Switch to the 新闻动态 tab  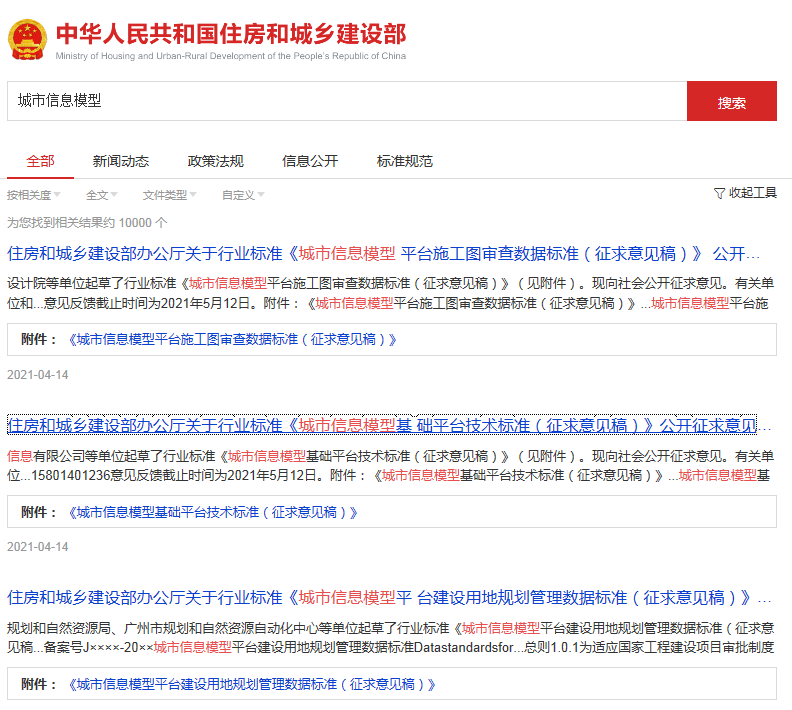121,162
